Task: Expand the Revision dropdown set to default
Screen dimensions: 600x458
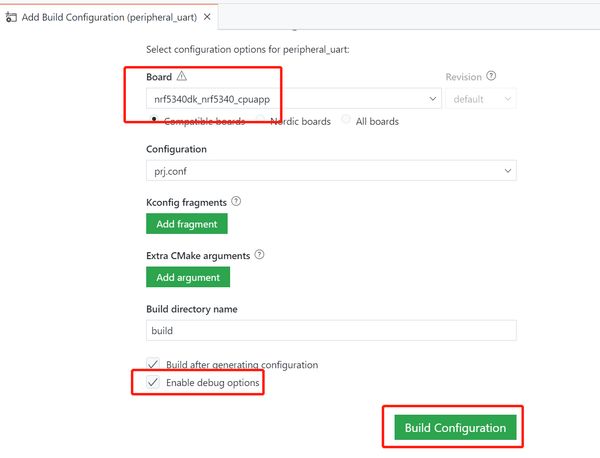Action: tap(481, 99)
